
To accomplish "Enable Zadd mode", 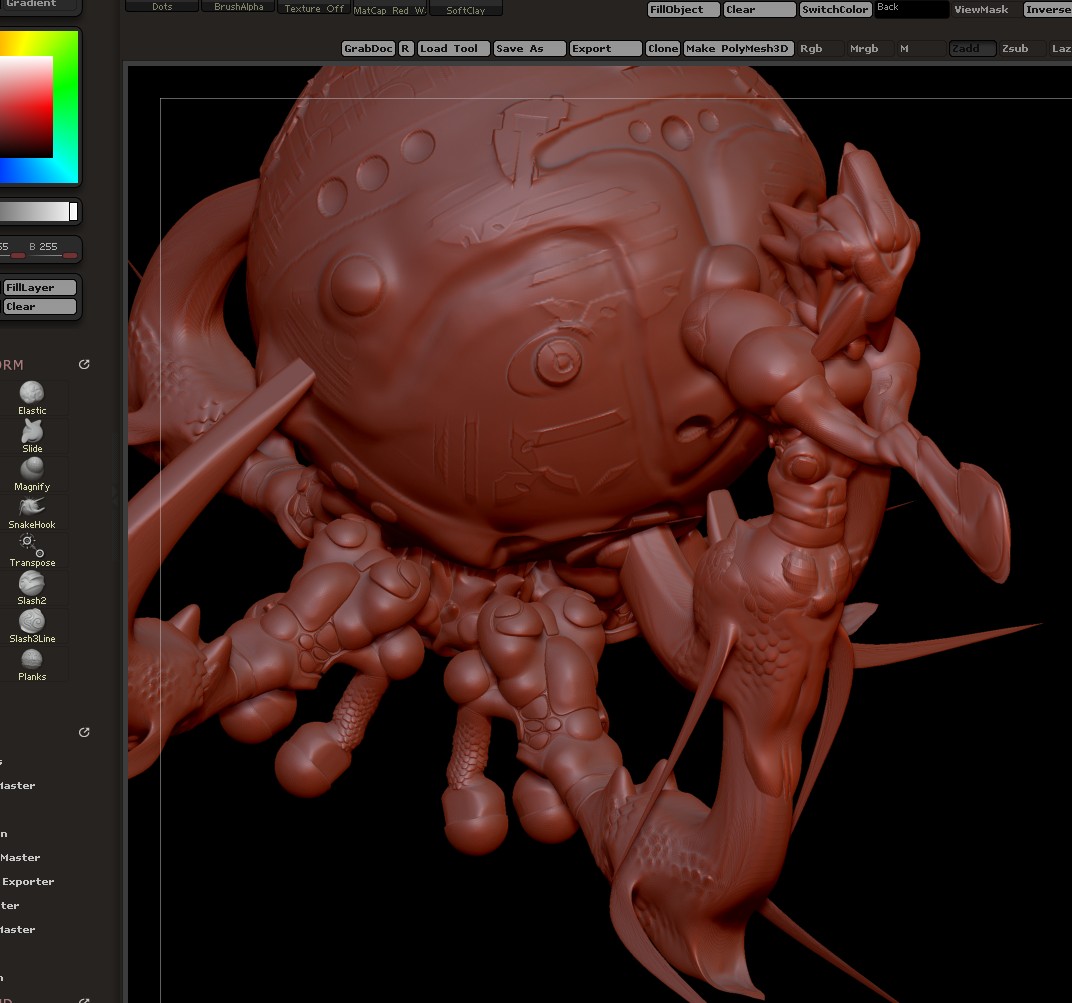I will tap(972, 49).
